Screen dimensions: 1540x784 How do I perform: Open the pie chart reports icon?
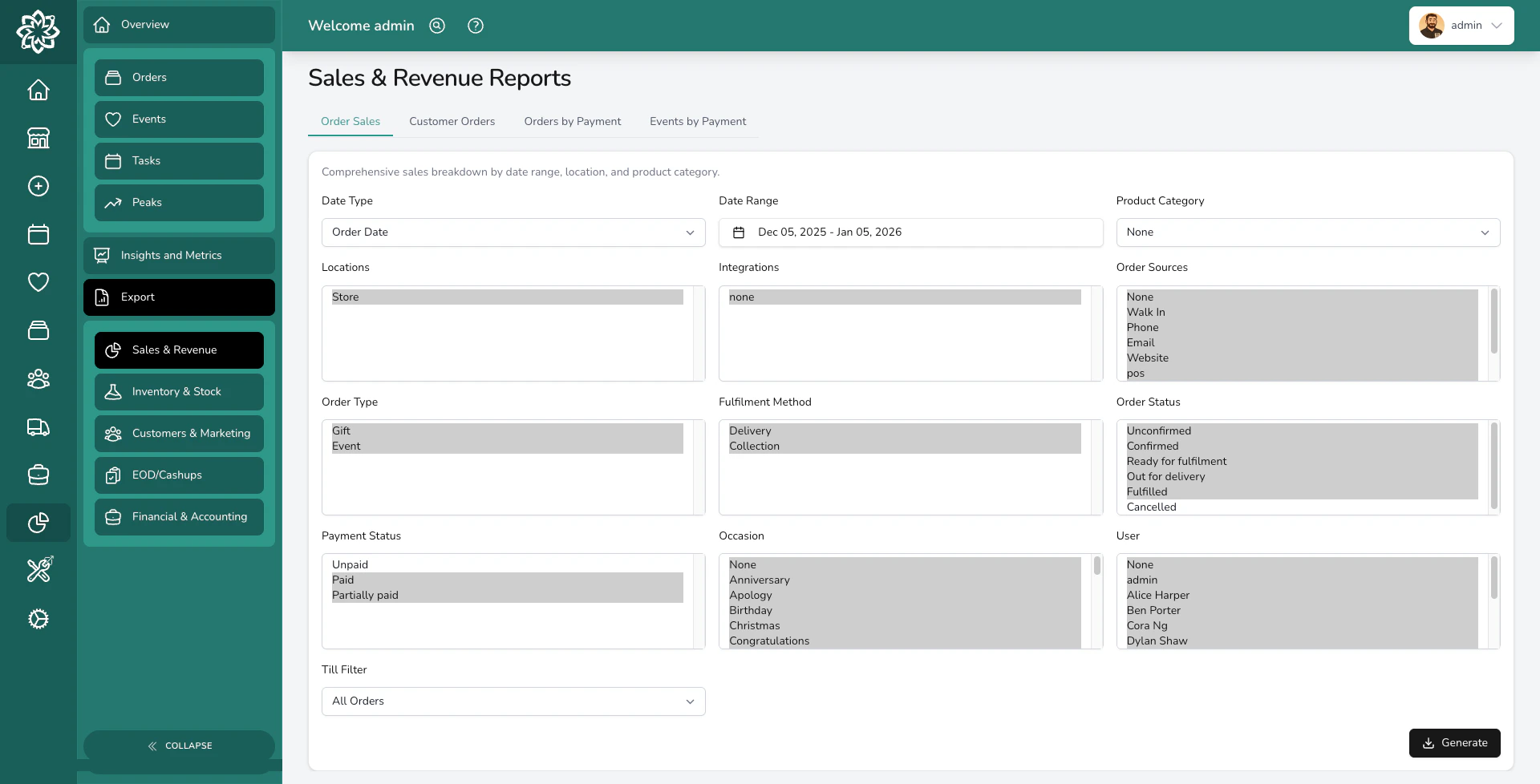tap(38, 523)
